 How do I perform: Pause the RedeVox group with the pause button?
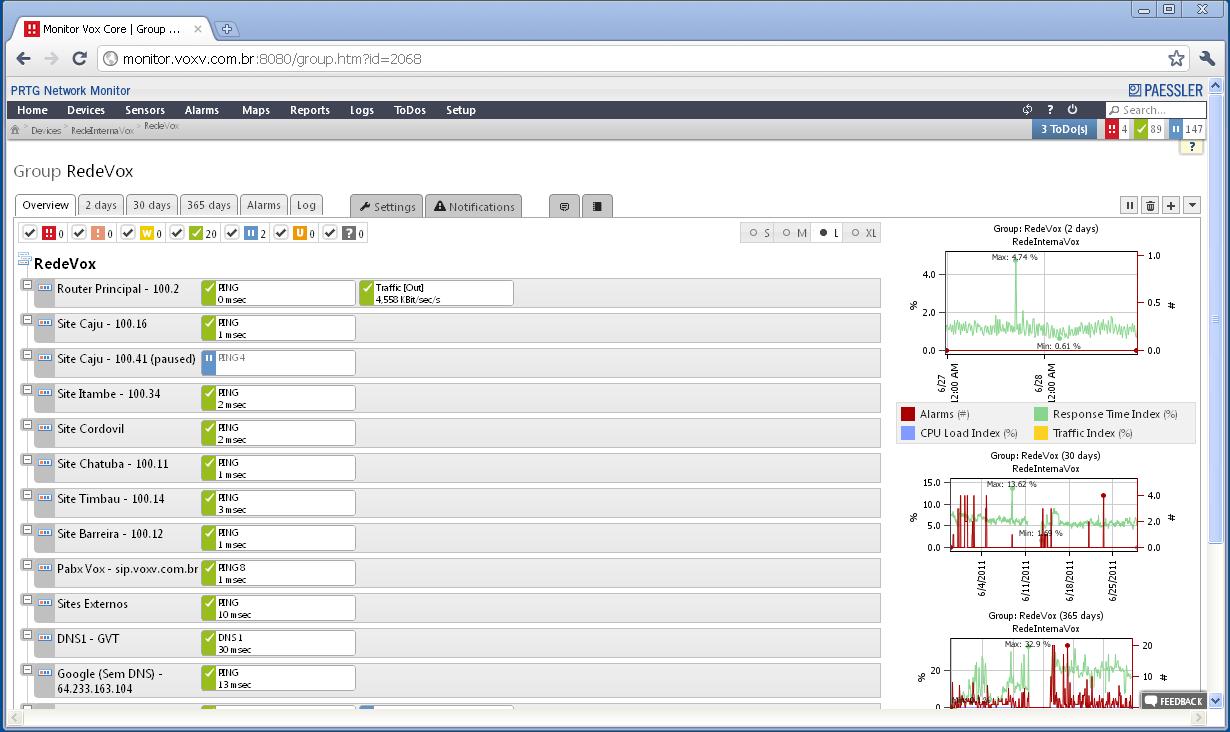point(1129,205)
